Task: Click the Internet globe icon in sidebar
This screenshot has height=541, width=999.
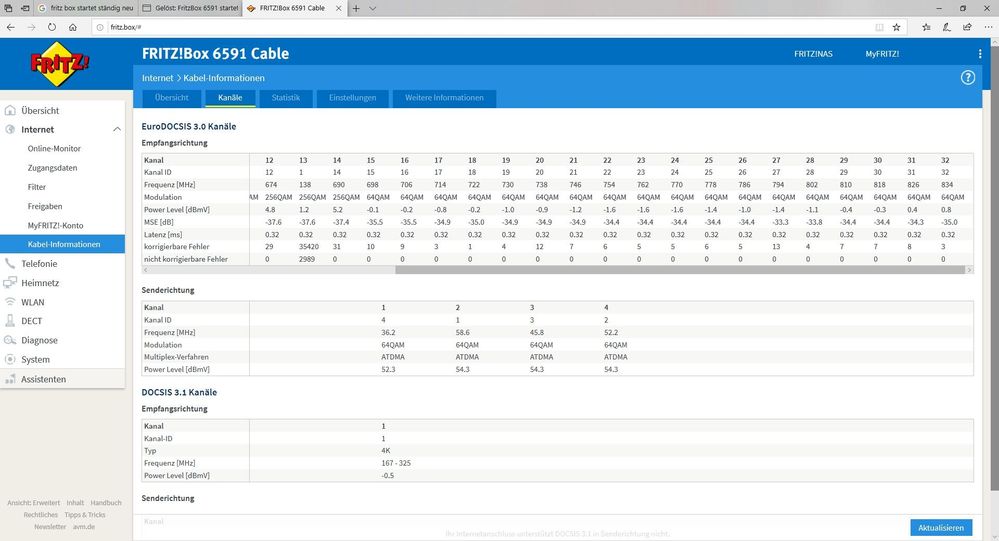Action: [x=10, y=129]
